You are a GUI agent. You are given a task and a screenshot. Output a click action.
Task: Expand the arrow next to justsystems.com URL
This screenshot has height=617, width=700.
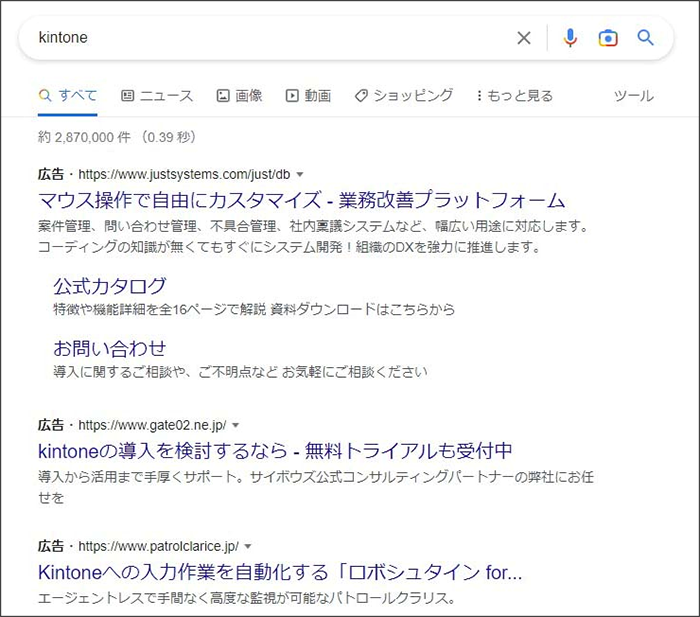300,175
